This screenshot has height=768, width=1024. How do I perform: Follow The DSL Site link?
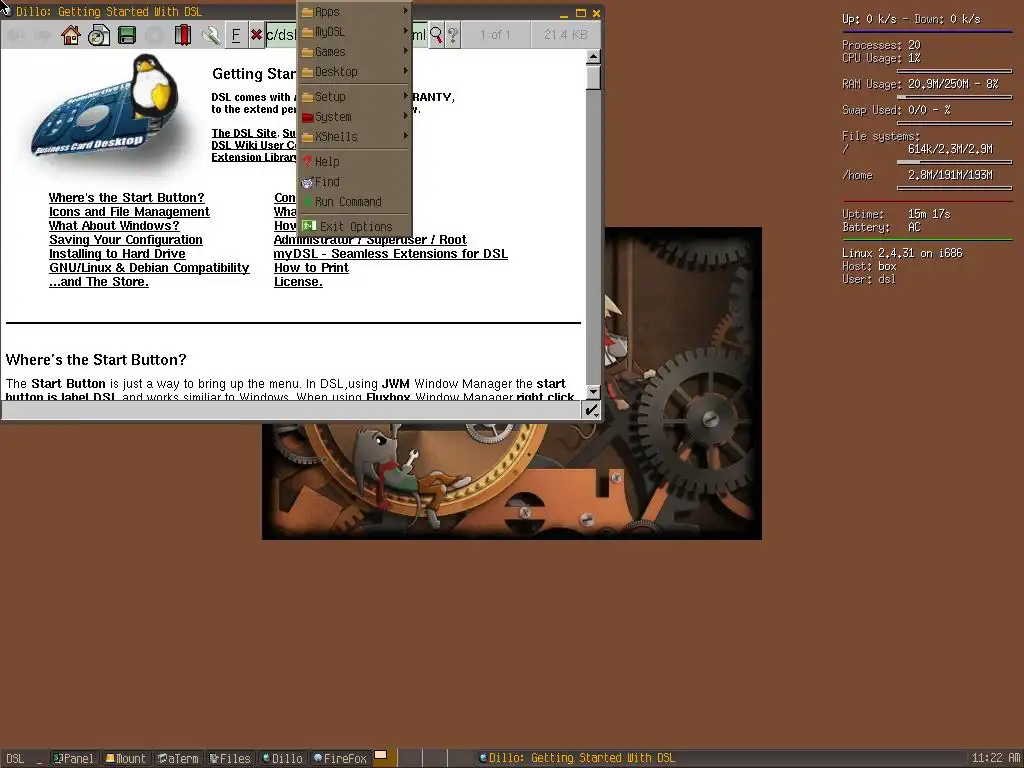pos(244,133)
